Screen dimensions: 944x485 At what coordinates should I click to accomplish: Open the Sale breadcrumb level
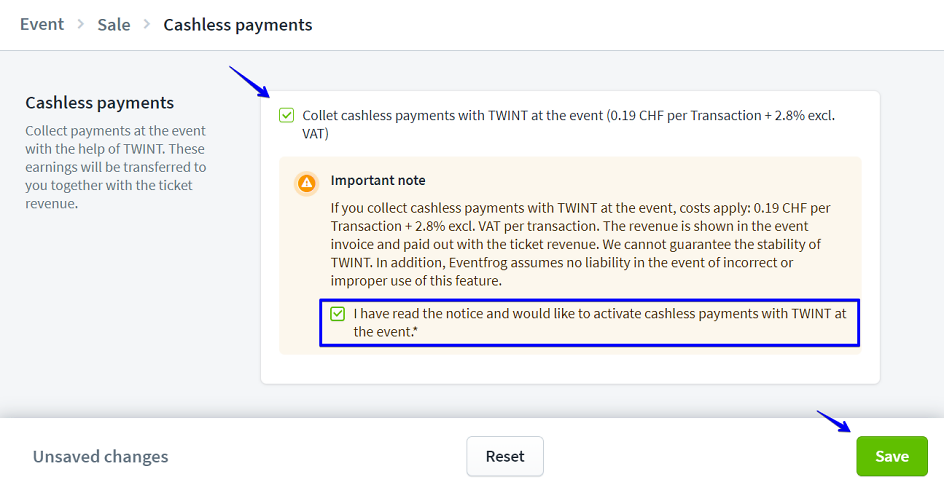114,25
